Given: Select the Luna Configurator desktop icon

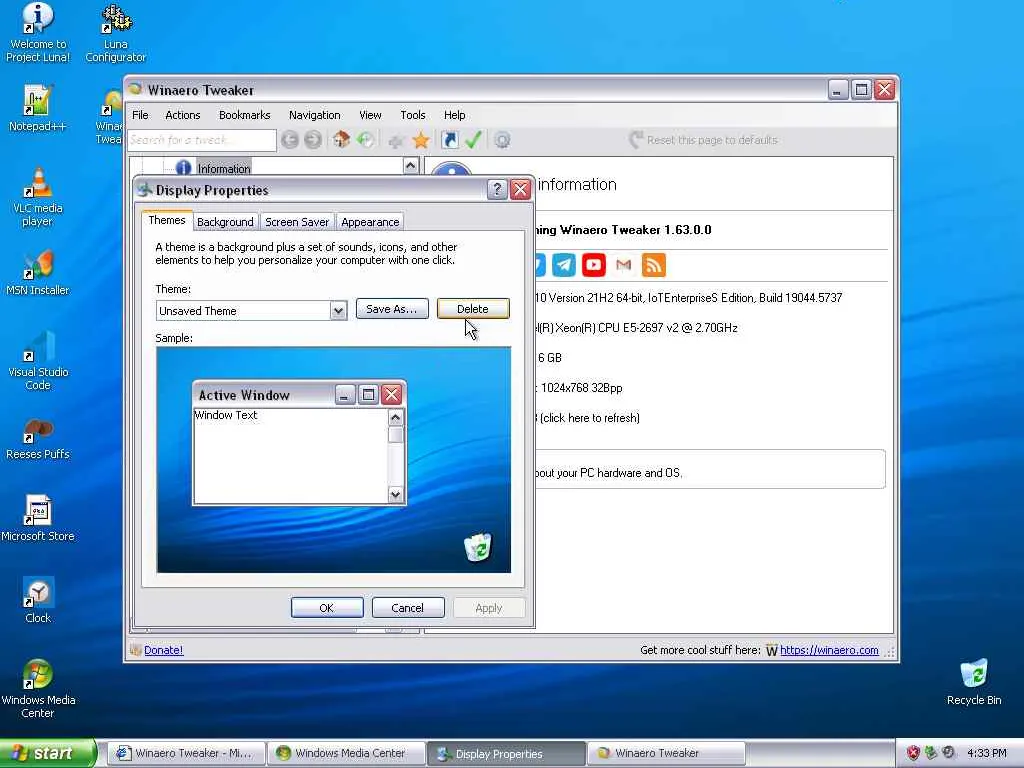Looking at the screenshot, I should [x=116, y=33].
